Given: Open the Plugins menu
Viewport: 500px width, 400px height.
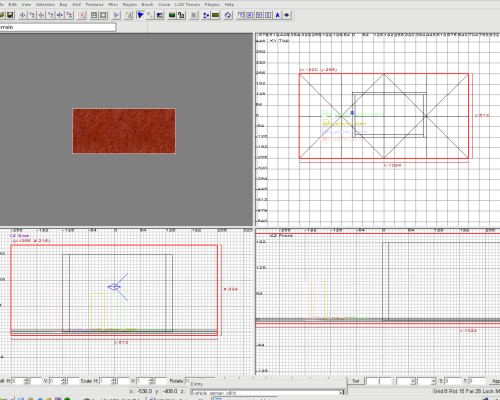Looking at the screenshot, I should [212, 4].
